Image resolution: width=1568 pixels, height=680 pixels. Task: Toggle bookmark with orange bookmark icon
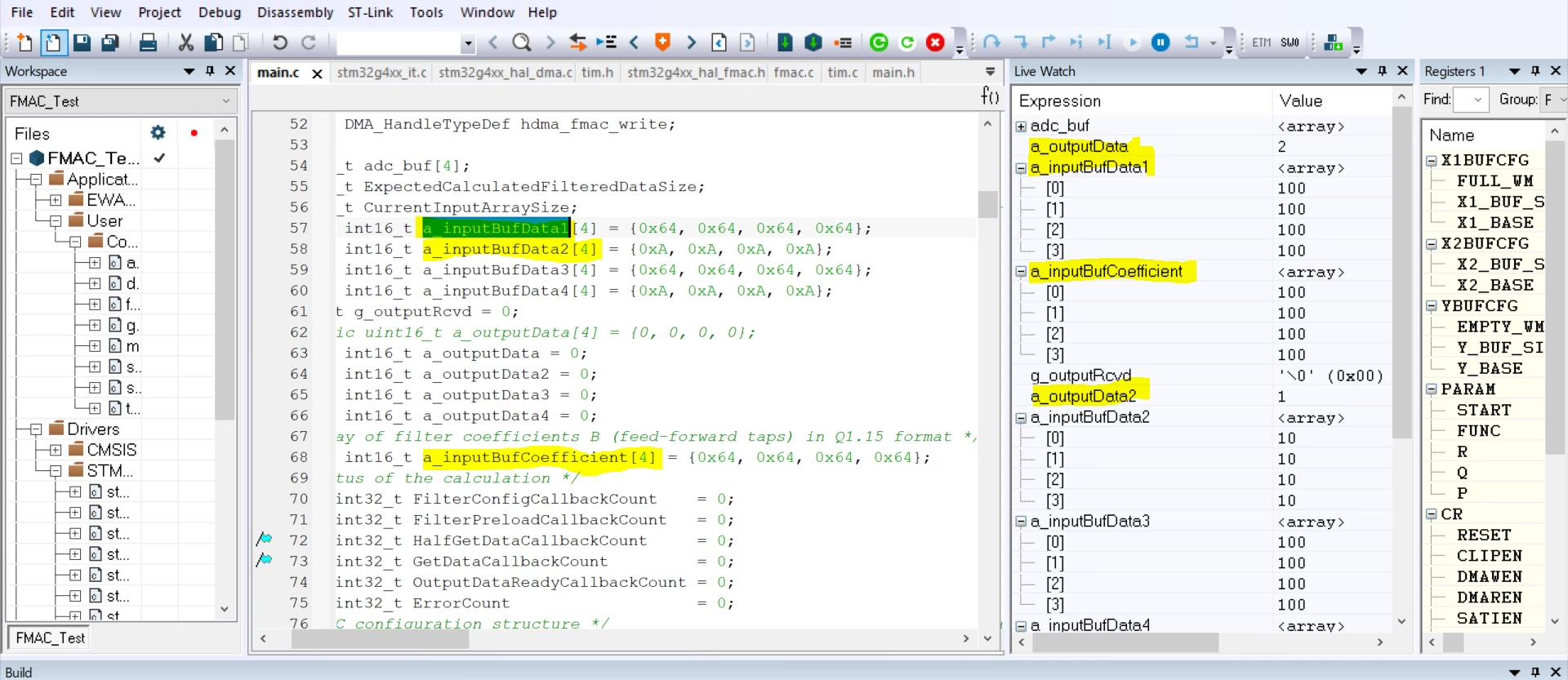[662, 42]
